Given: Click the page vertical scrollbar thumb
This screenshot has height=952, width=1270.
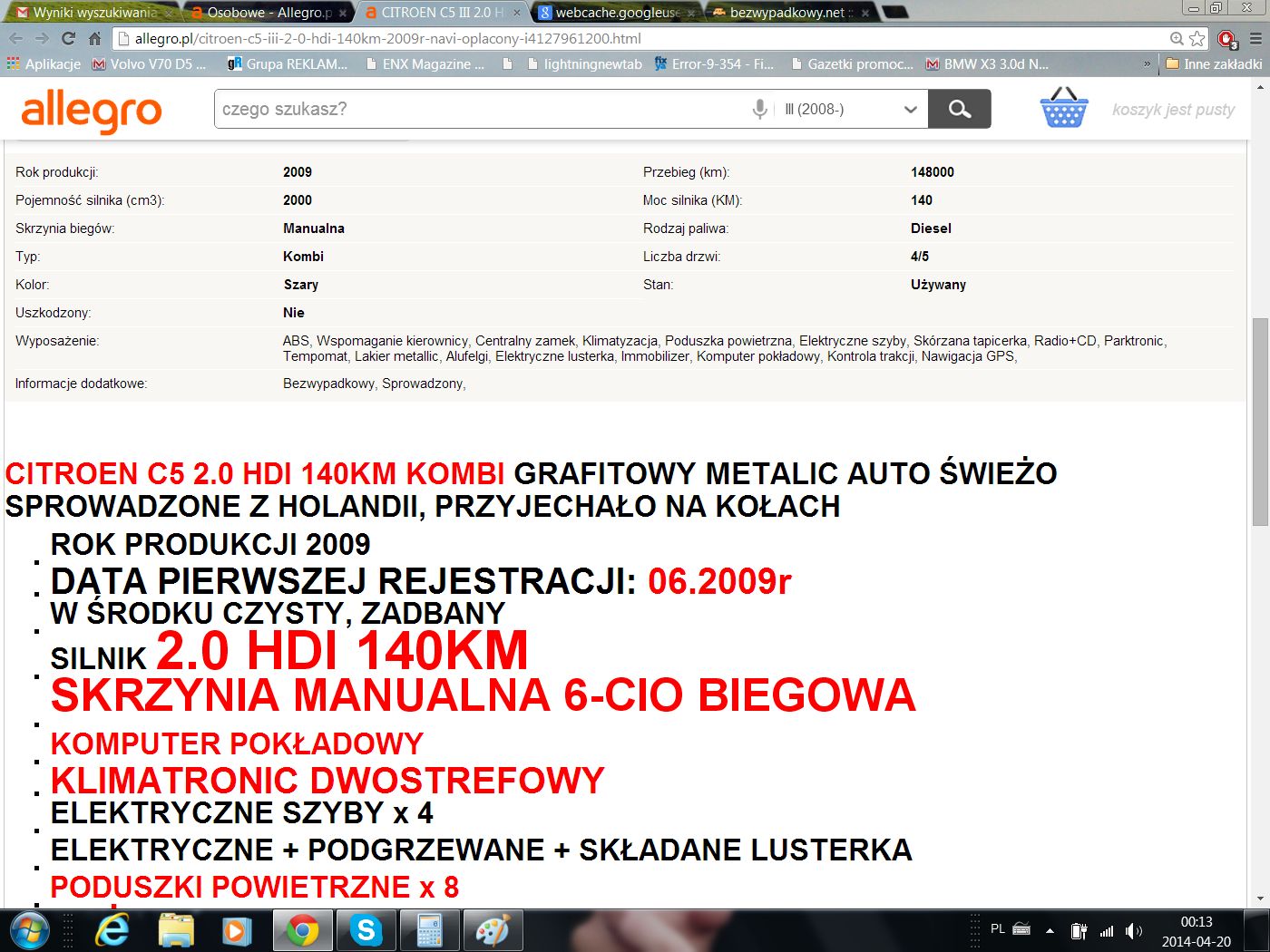Looking at the screenshot, I should click(x=1260, y=422).
